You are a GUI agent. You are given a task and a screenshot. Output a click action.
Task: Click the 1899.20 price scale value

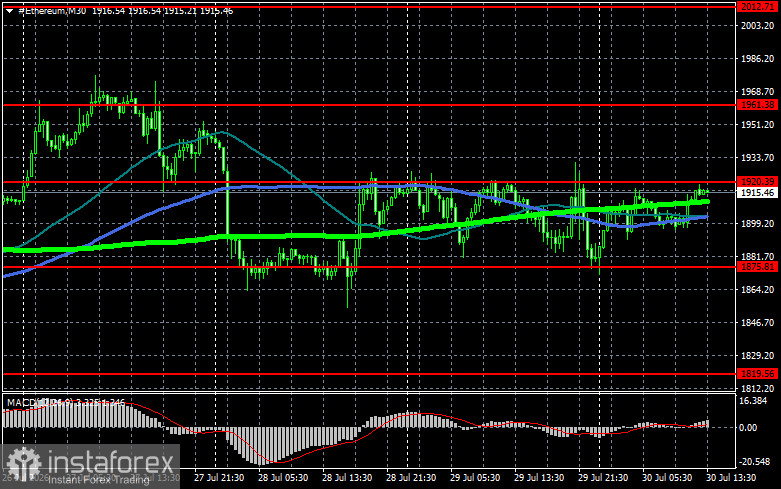click(x=758, y=224)
